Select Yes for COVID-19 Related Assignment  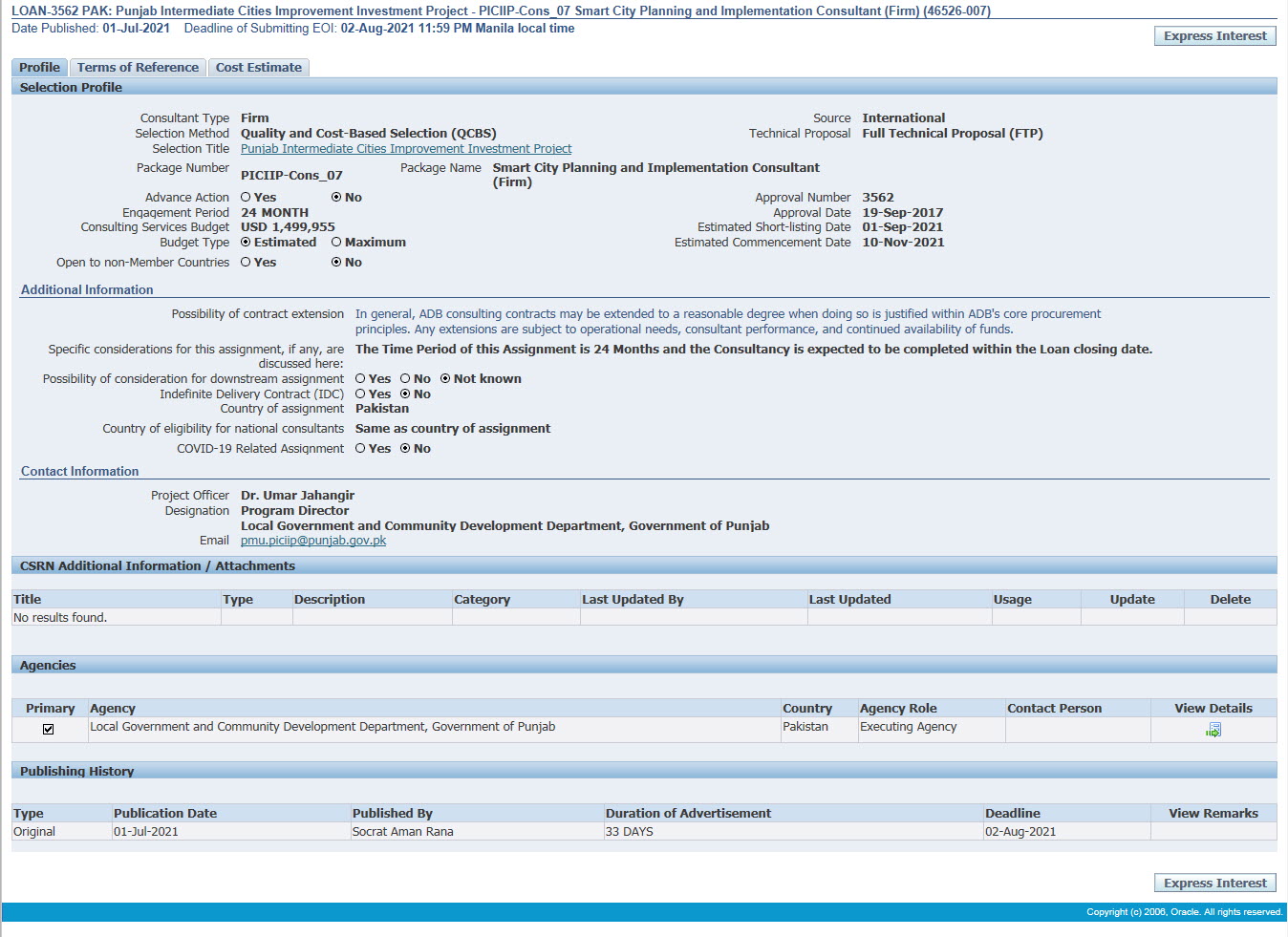point(360,448)
